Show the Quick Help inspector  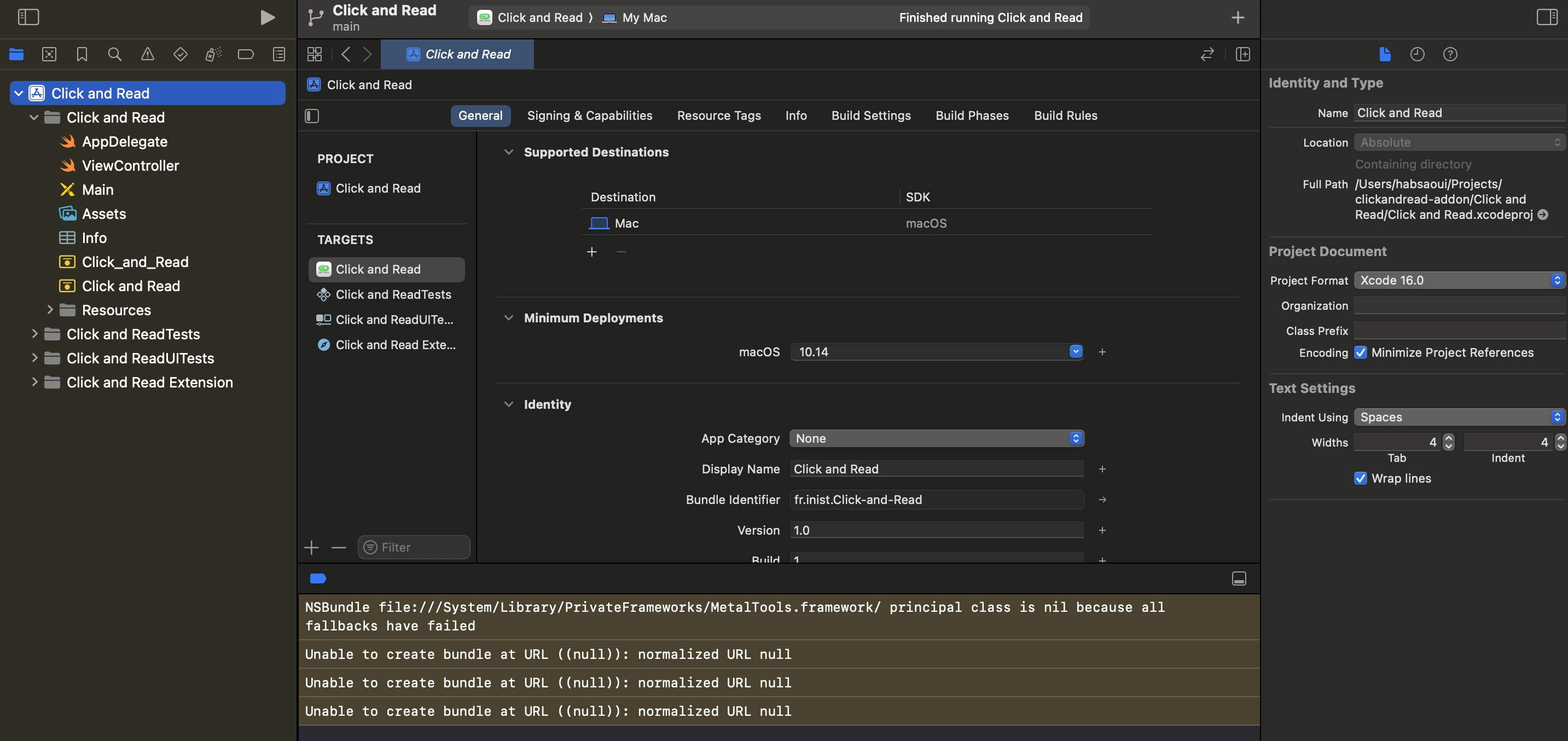[1450, 54]
